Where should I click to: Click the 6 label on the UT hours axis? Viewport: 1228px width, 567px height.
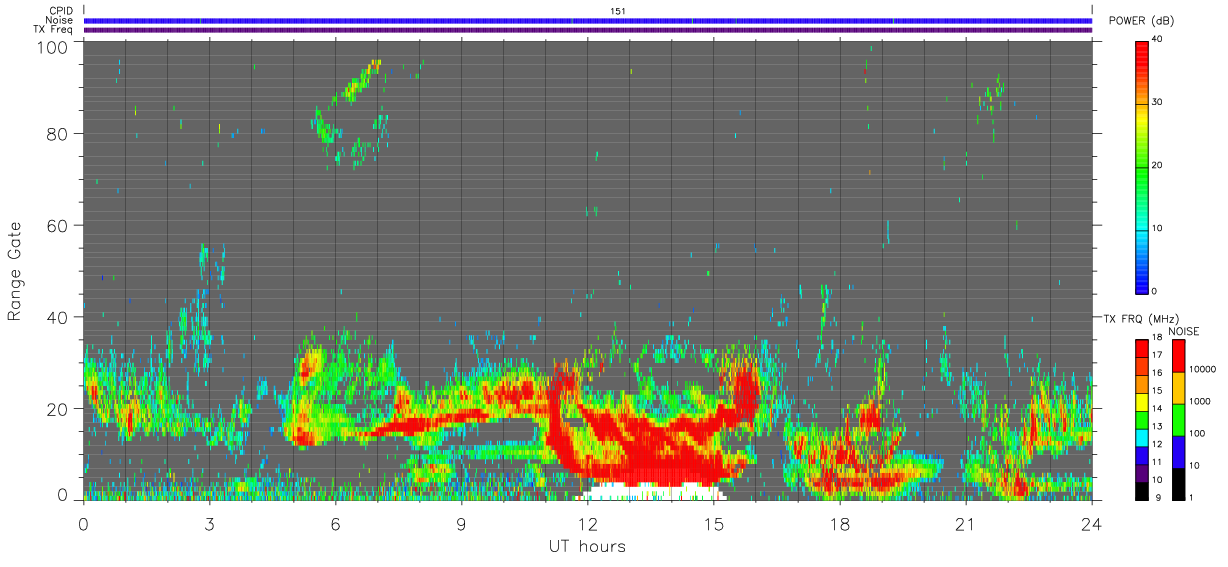point(336,524)
